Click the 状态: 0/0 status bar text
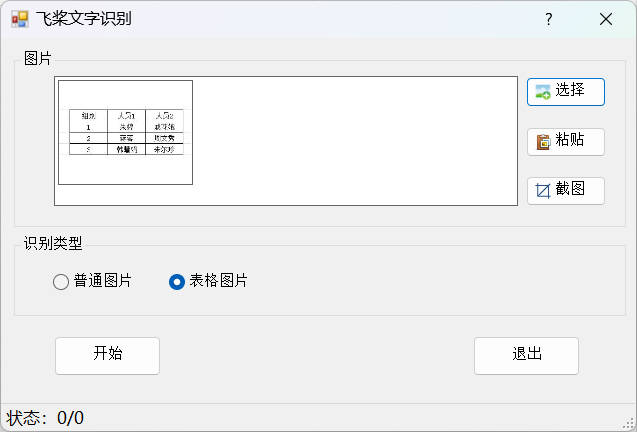637x432 pixels. pyautogui.click(x=46, y=418)
